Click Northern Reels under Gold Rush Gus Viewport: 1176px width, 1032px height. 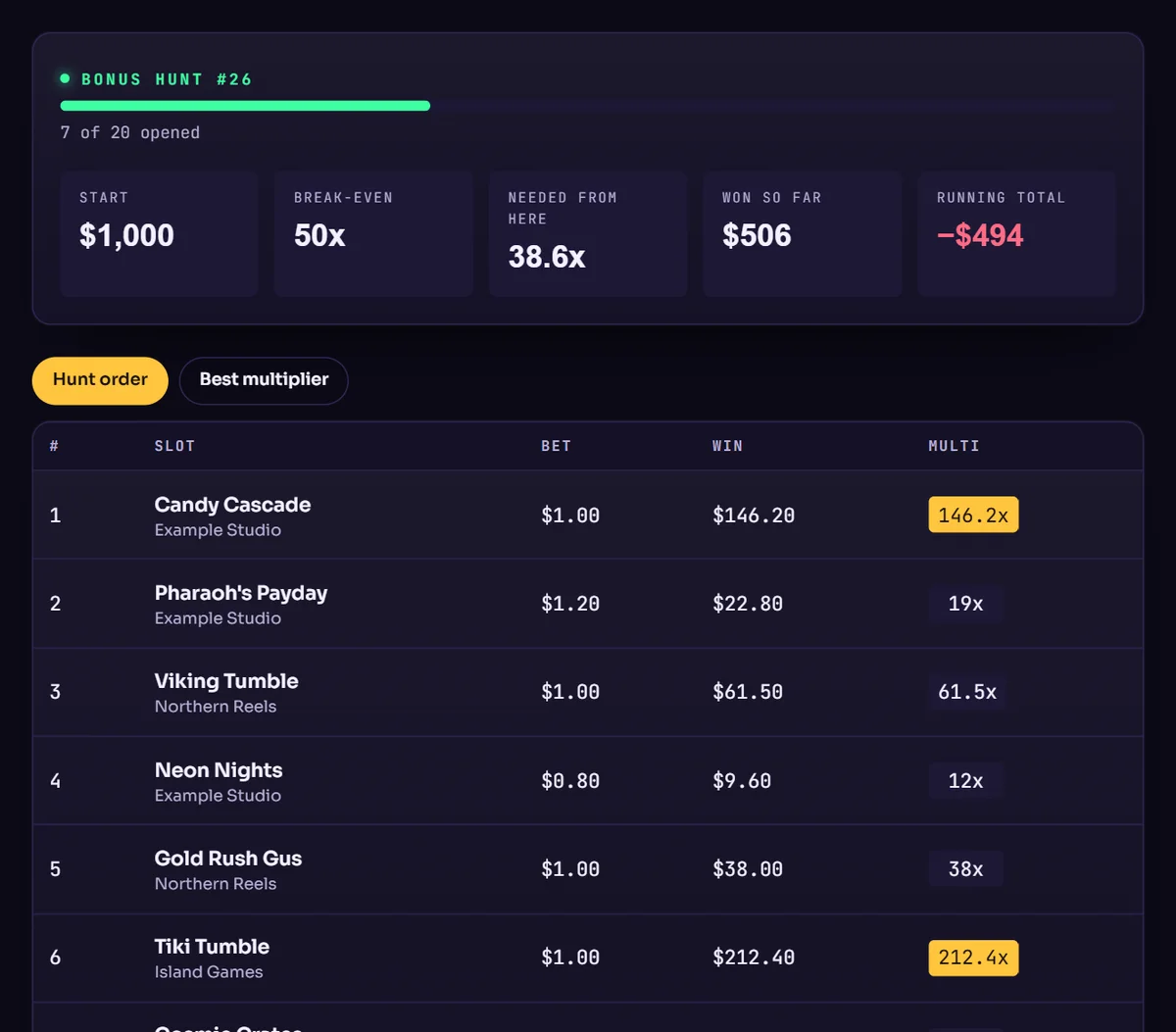tap(216, 884)
